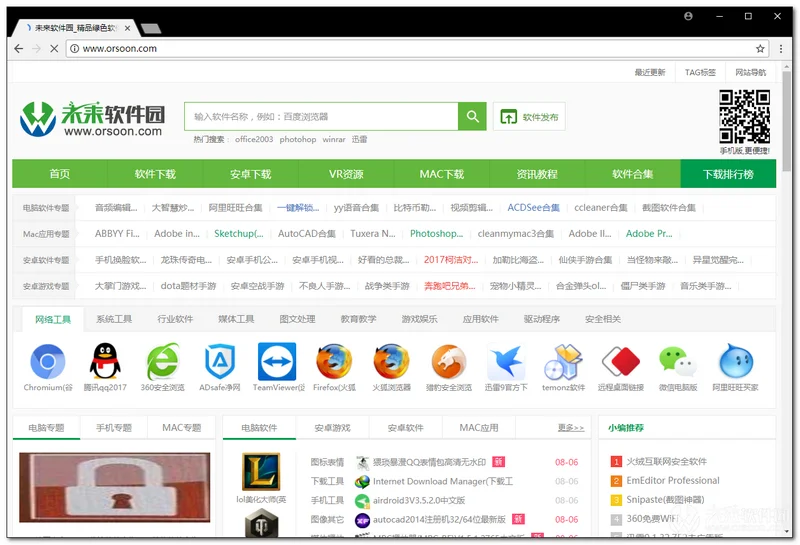The width and height of the screenshot is (800, 545).
Task: Open Internet Download Manager entry
Action: click(443, 481)
